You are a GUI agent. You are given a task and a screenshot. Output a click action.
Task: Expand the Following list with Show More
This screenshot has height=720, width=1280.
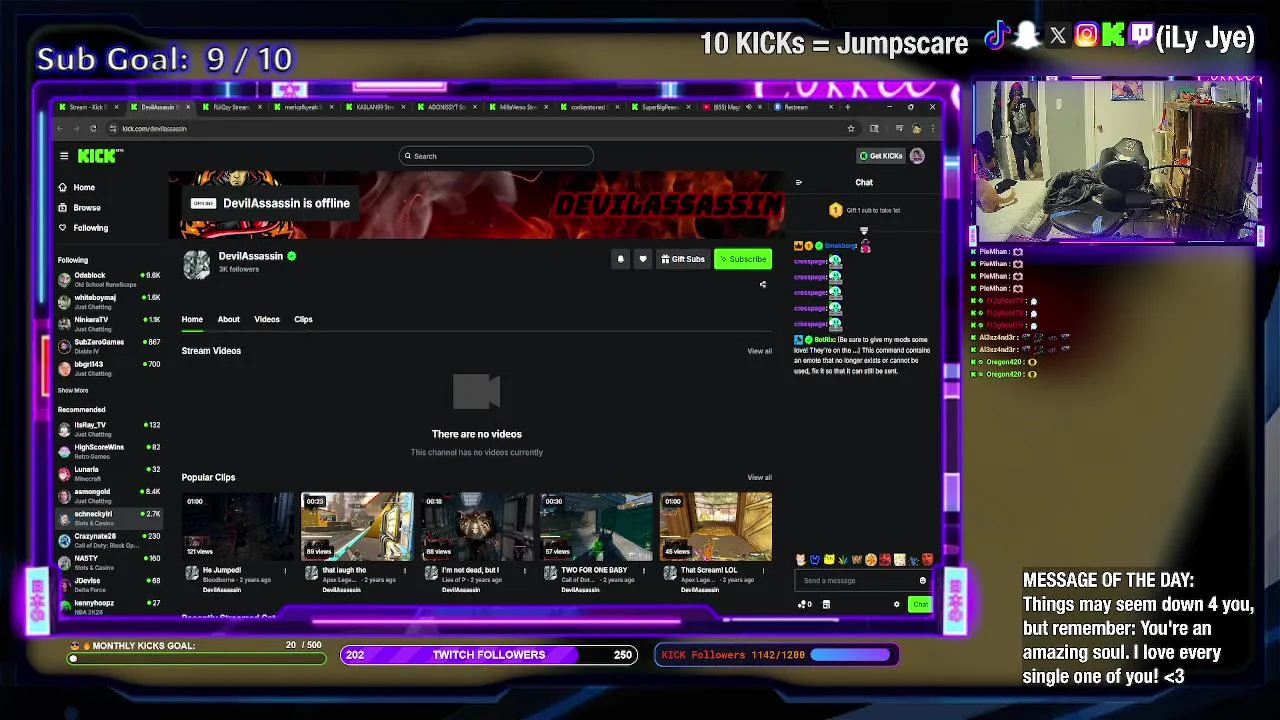tap(73, 390)
